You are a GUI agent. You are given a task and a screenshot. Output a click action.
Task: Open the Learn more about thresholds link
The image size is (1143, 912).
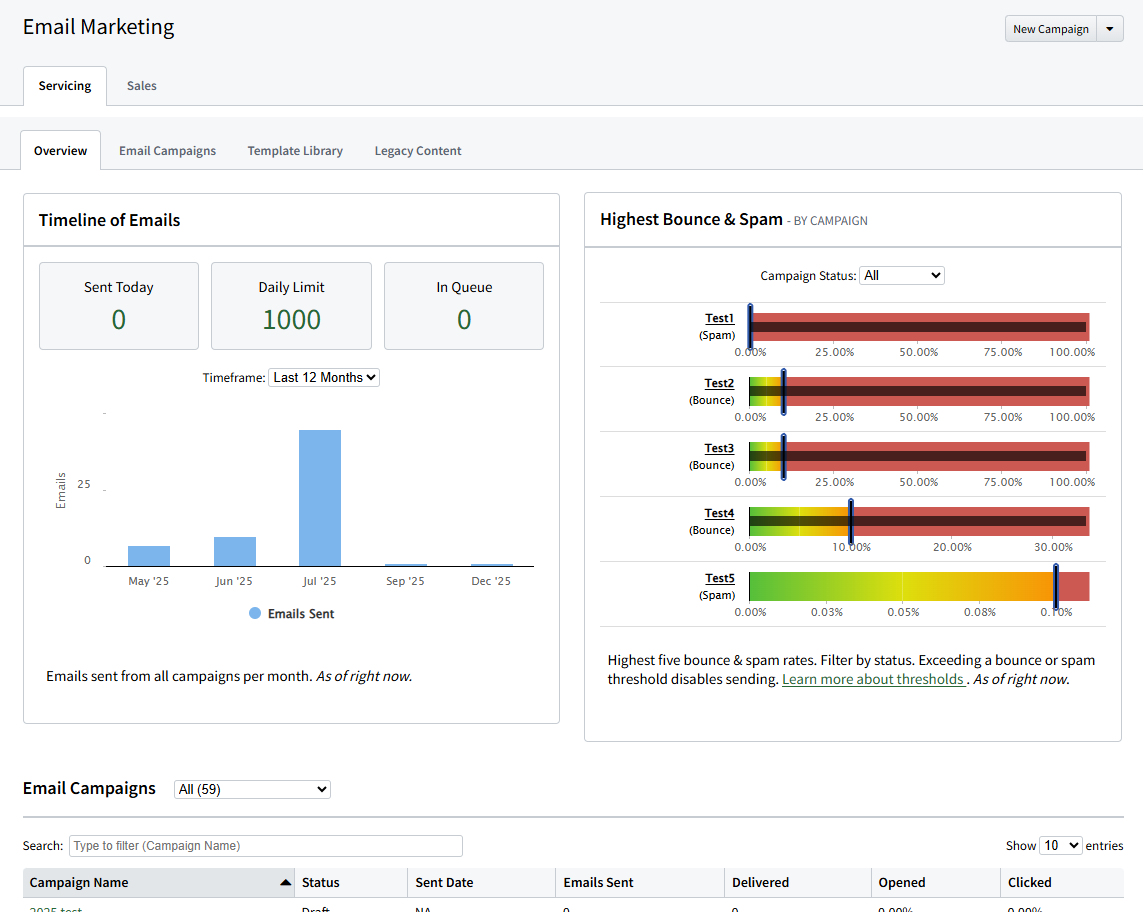coord(873,679)
